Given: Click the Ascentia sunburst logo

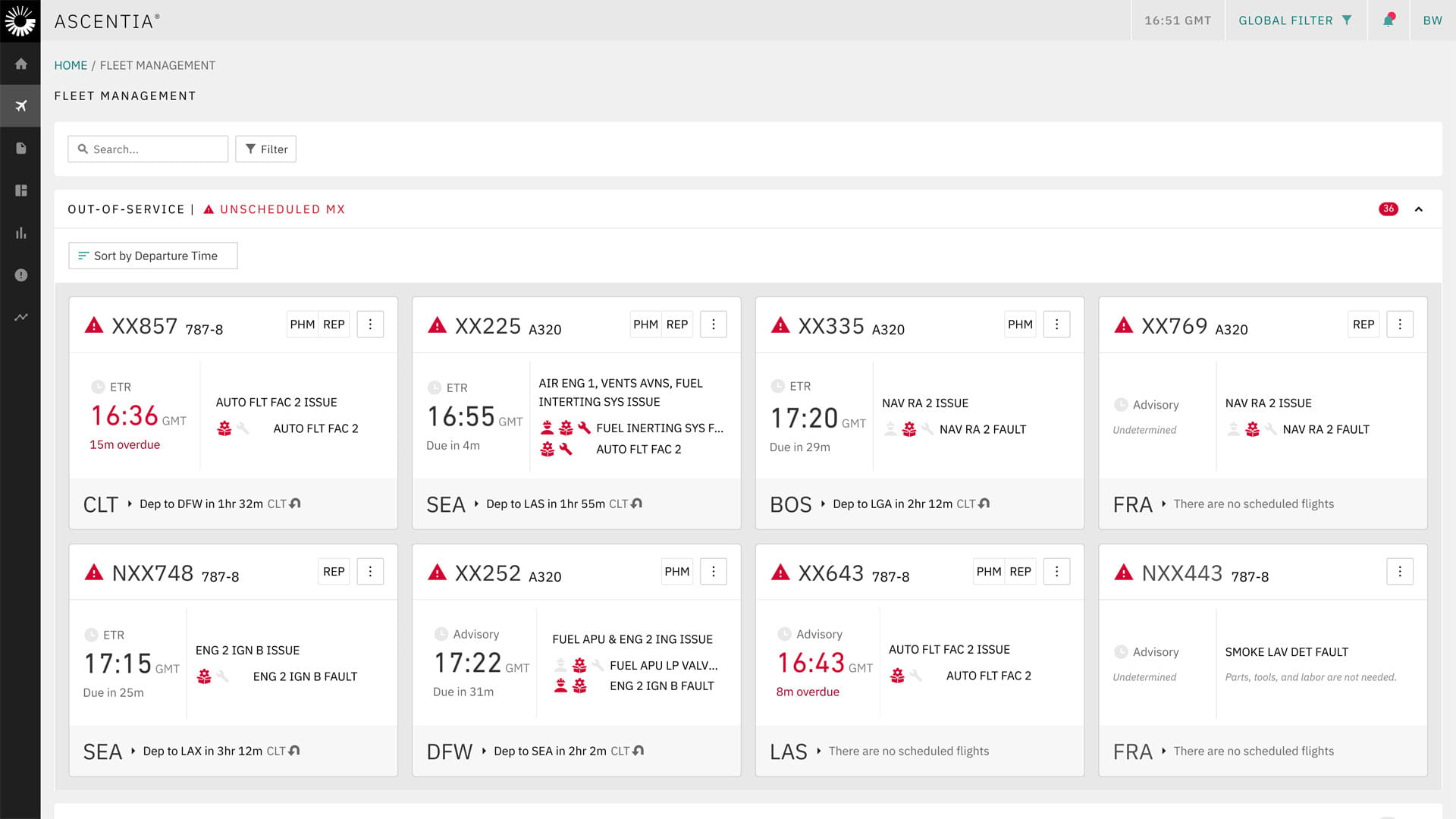Looking at the screenshot, I should (x=20, y=20).
